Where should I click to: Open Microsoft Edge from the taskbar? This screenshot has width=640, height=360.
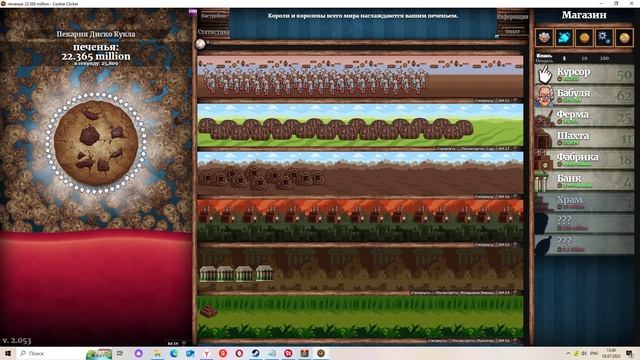coord(173,353)
